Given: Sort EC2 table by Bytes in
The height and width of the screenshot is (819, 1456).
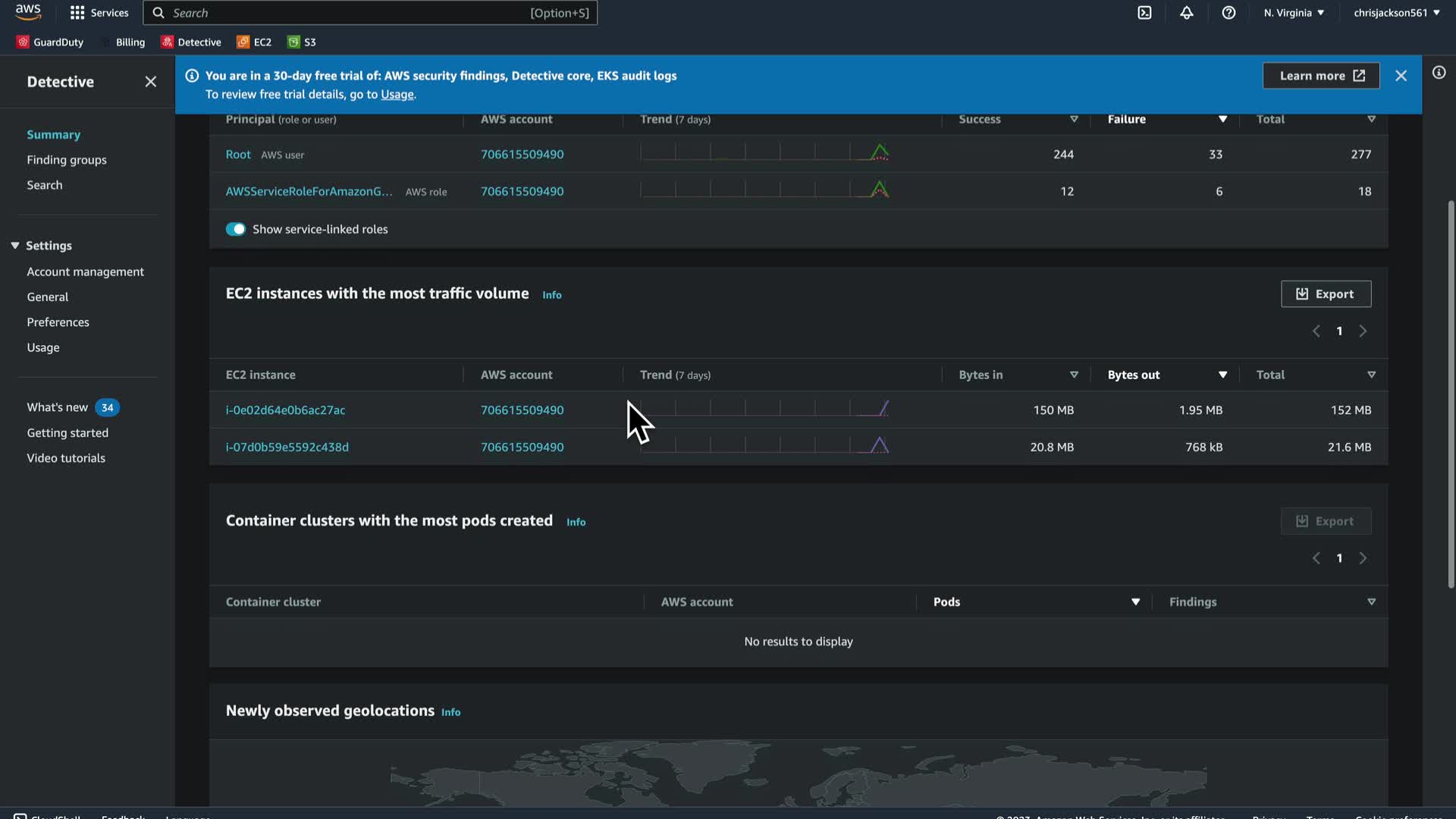Looking at the screenshot, I should tap(1074, 375).
